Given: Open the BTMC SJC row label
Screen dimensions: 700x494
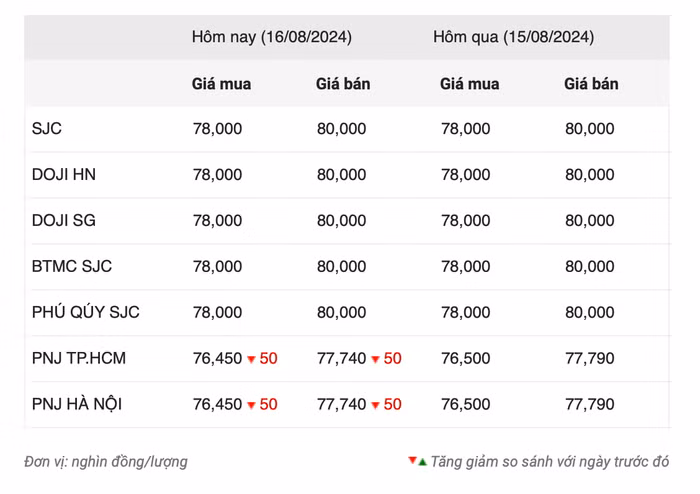Looking at the screenshot, I should 72,267.
